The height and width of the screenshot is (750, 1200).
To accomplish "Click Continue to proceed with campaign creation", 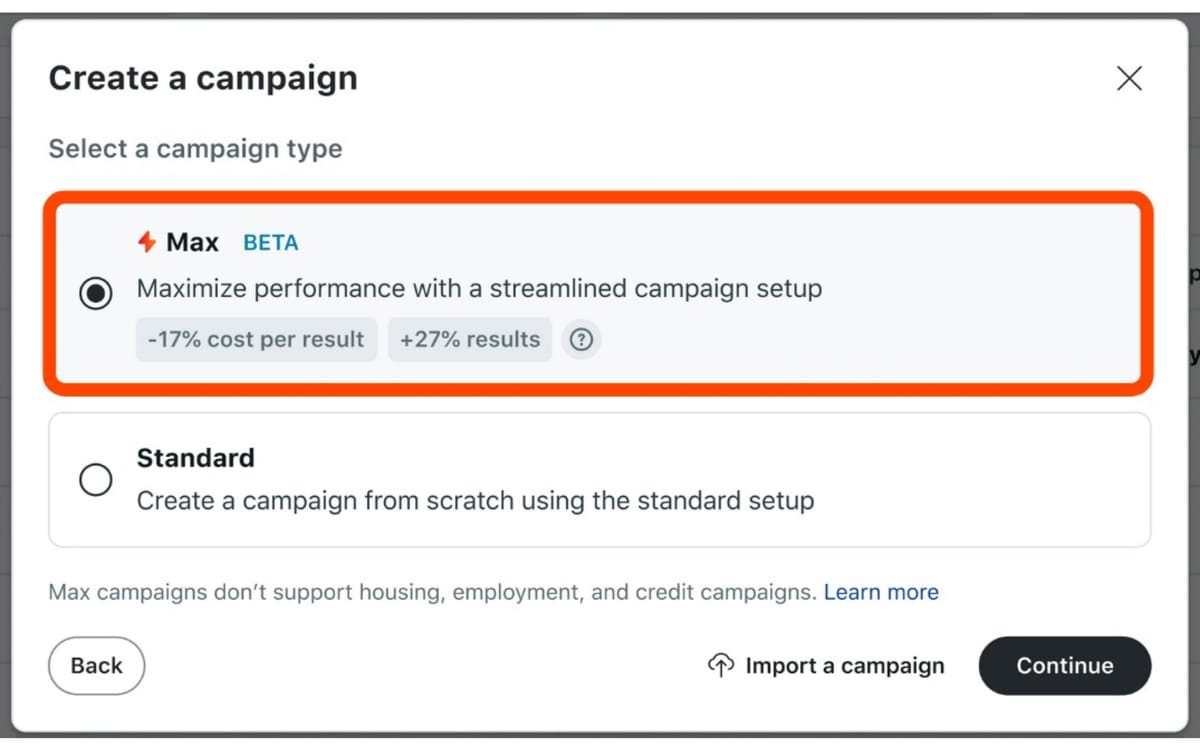I will tap(1064, 665).
